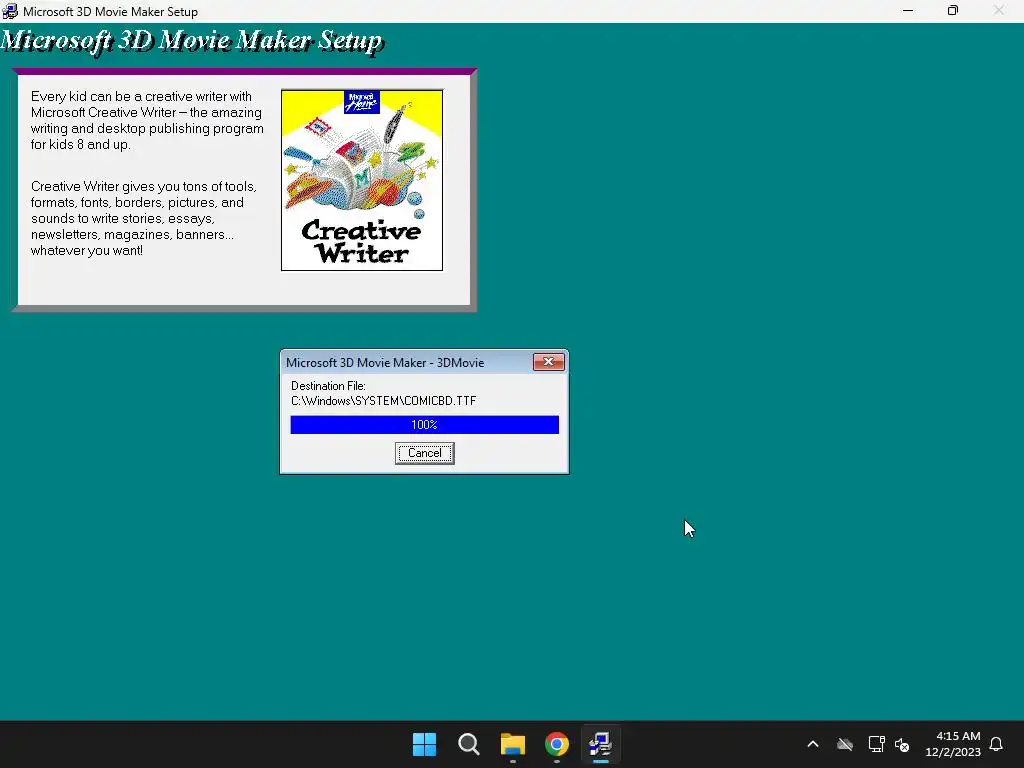Click the "Every kid can be a creative writer" paragraph
The height and width of the screenshot is (768, 1024).
pyautogui.click(x=147, y=120)
